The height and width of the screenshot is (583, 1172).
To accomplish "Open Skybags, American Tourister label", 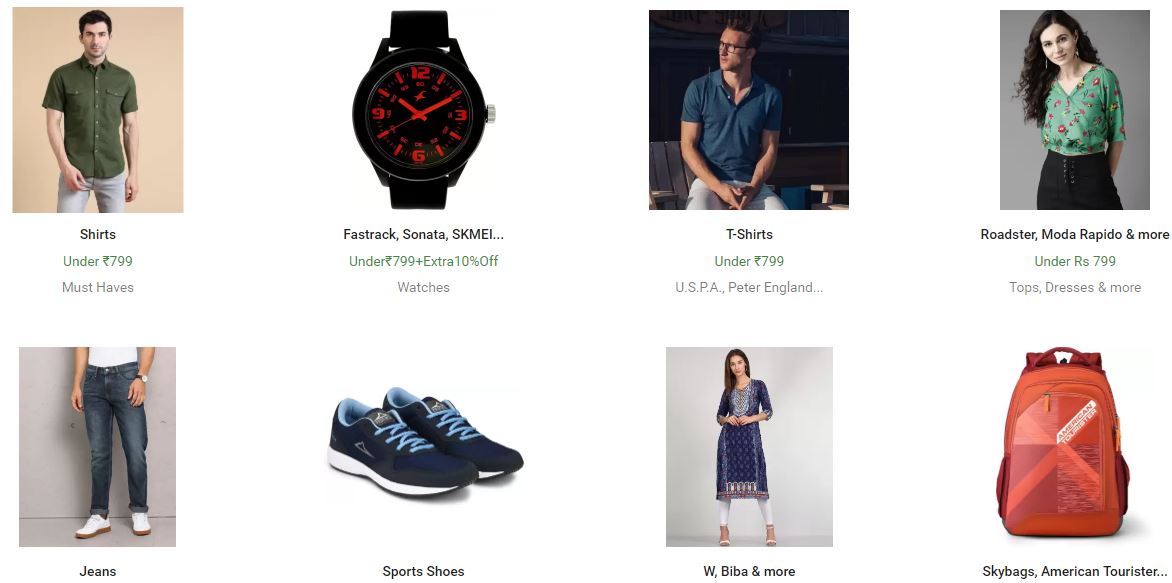I will click(1074, 572).
